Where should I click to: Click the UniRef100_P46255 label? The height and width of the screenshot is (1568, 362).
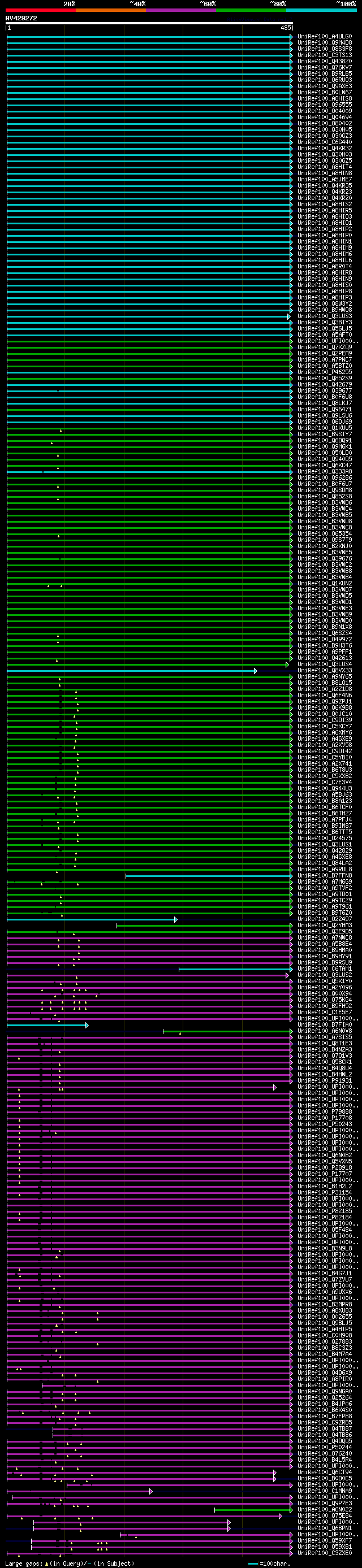[x=325, y=372]
